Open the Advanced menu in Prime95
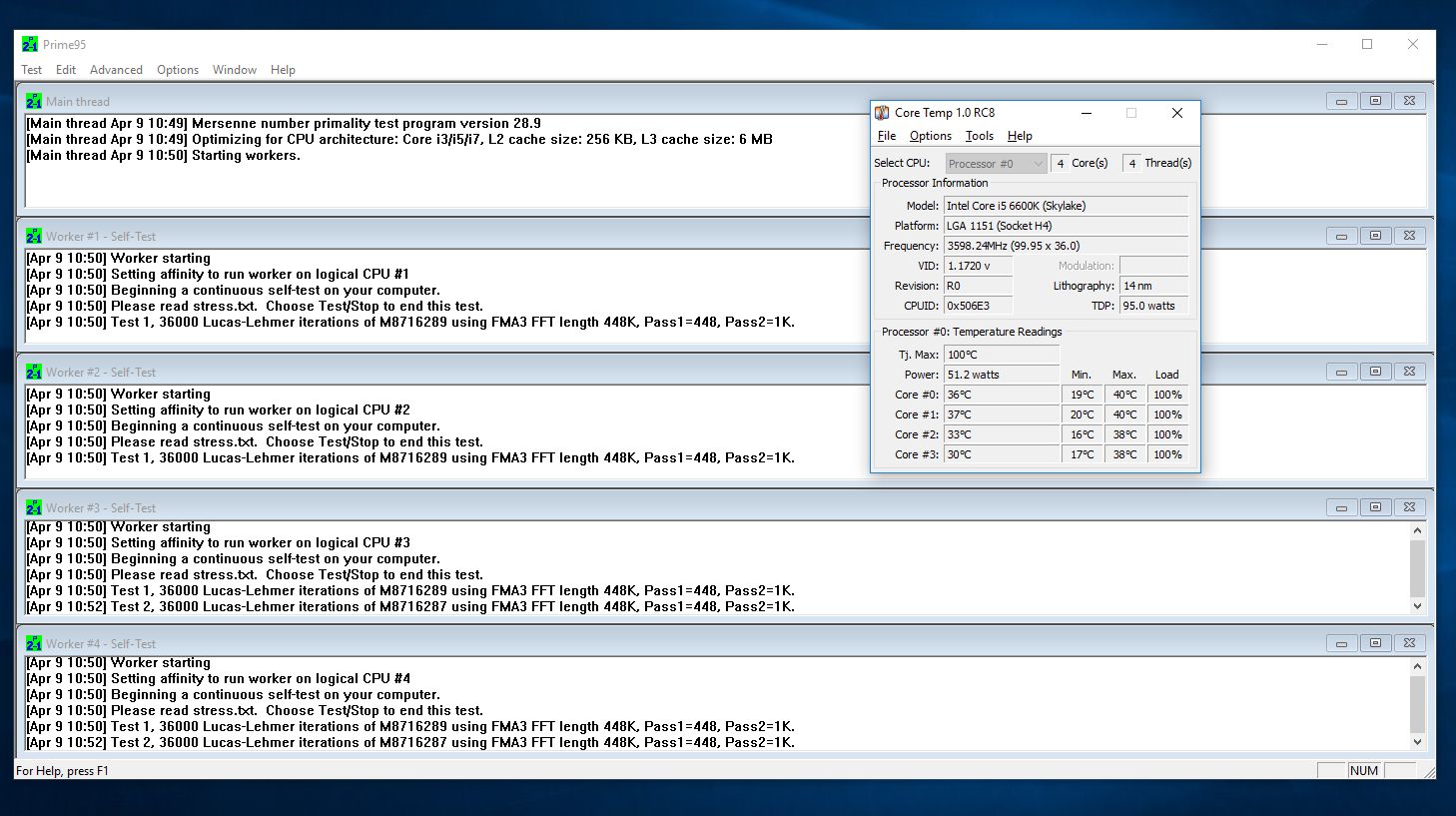This screenshot has height=816, width=1456. tap(116, 70)
